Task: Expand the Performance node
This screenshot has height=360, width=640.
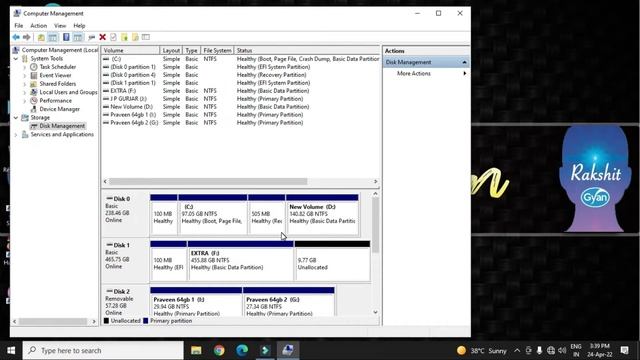Action: point(25,101)
